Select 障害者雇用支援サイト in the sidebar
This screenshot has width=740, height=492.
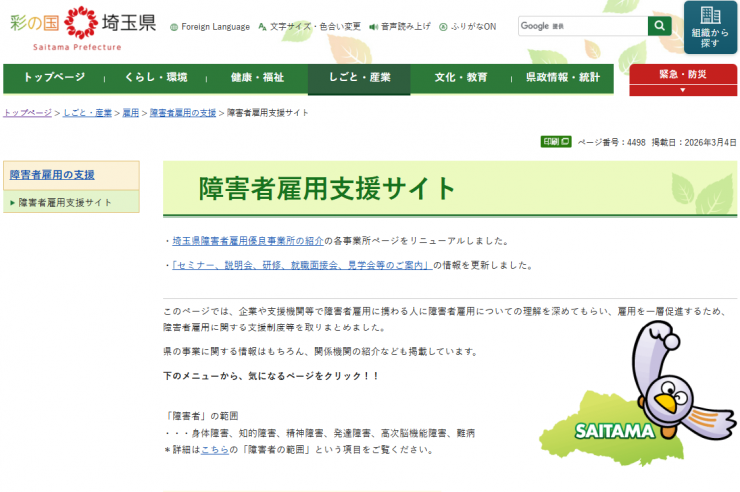65,202
